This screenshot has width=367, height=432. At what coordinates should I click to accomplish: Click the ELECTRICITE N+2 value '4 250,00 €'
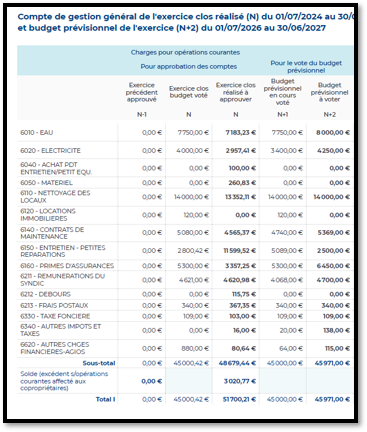(333, 151)
